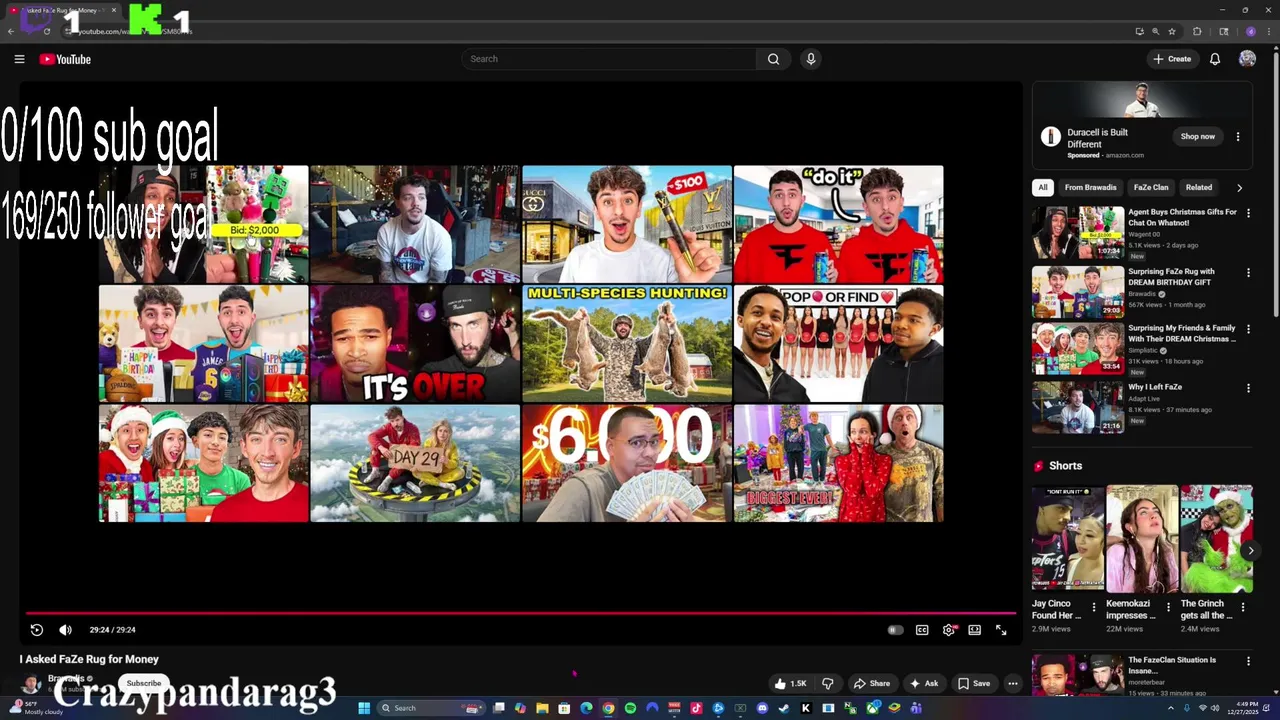
Task: Open options for Why I Left FaZe video
Action: click(x=1248, y=388)
